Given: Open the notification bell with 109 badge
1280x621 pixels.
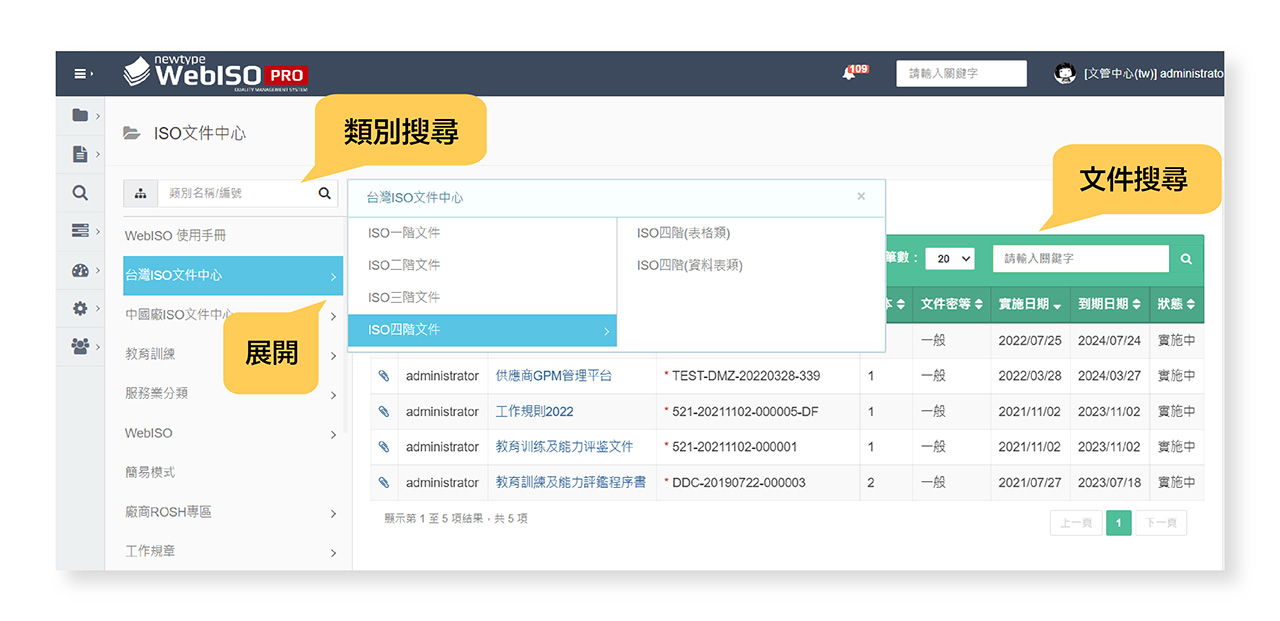Looking at the screenshot, I should pyautogui.click(x=849, y=74).
